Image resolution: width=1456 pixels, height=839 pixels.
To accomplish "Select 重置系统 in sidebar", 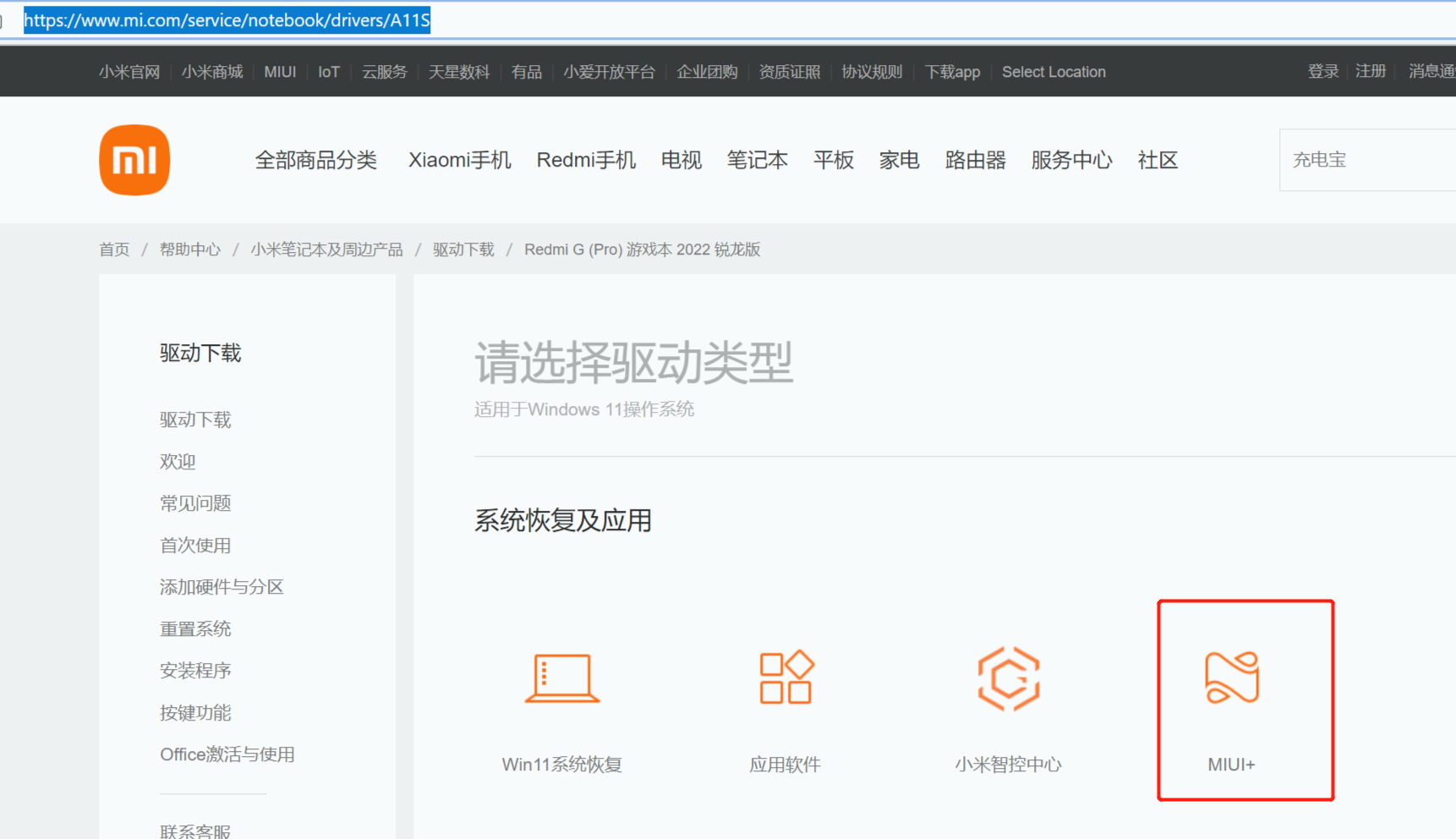I will 195,629.
